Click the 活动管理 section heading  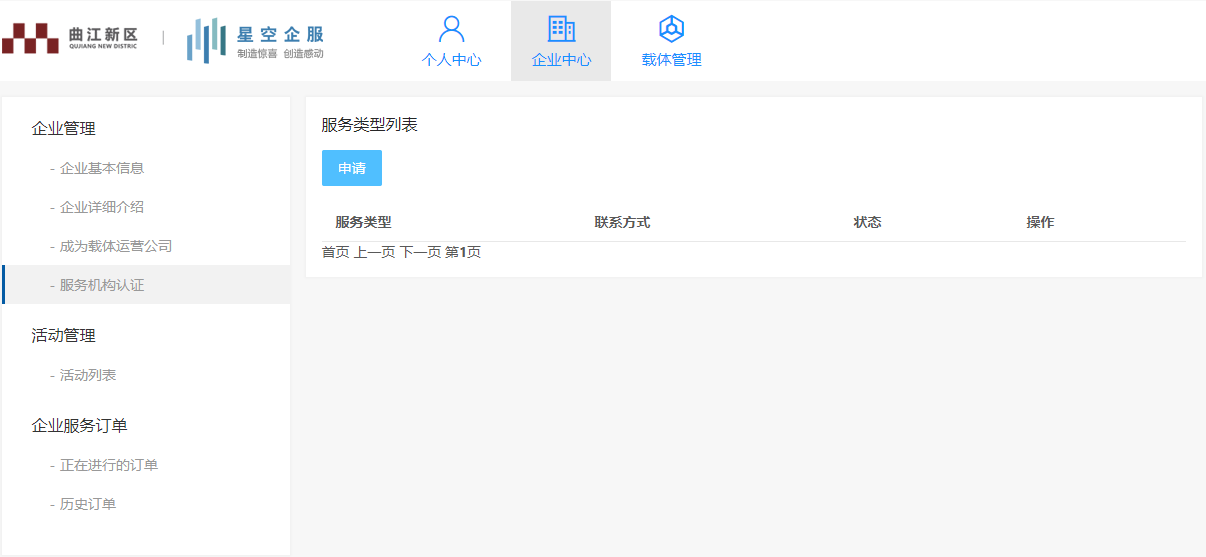coord(64,335)
